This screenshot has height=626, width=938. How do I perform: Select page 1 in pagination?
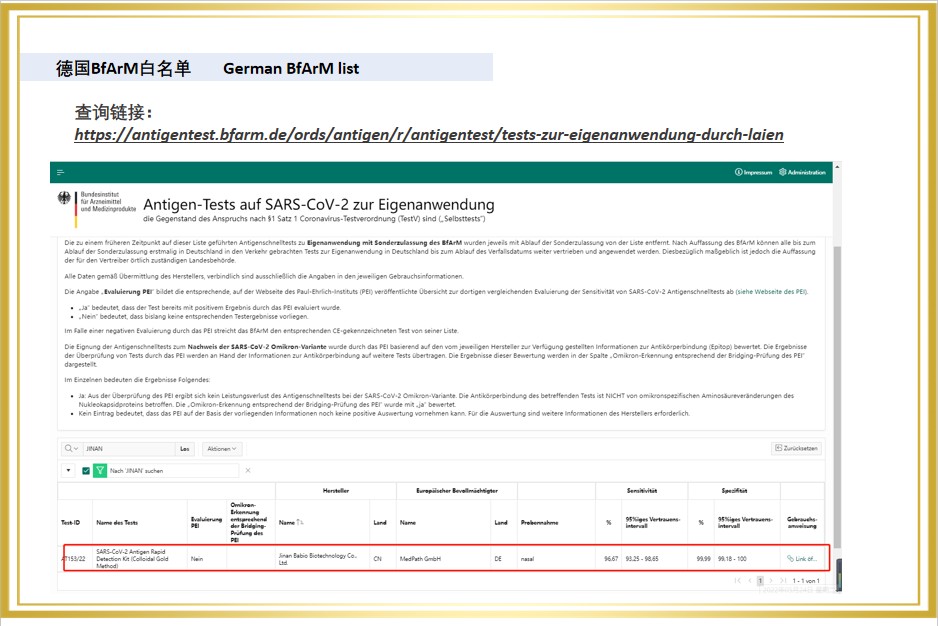pos(760,580)
